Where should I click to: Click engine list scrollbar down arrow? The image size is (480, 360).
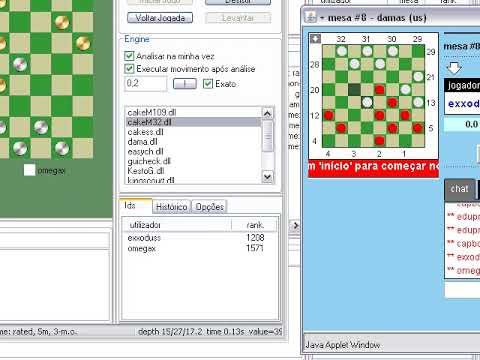267,177
